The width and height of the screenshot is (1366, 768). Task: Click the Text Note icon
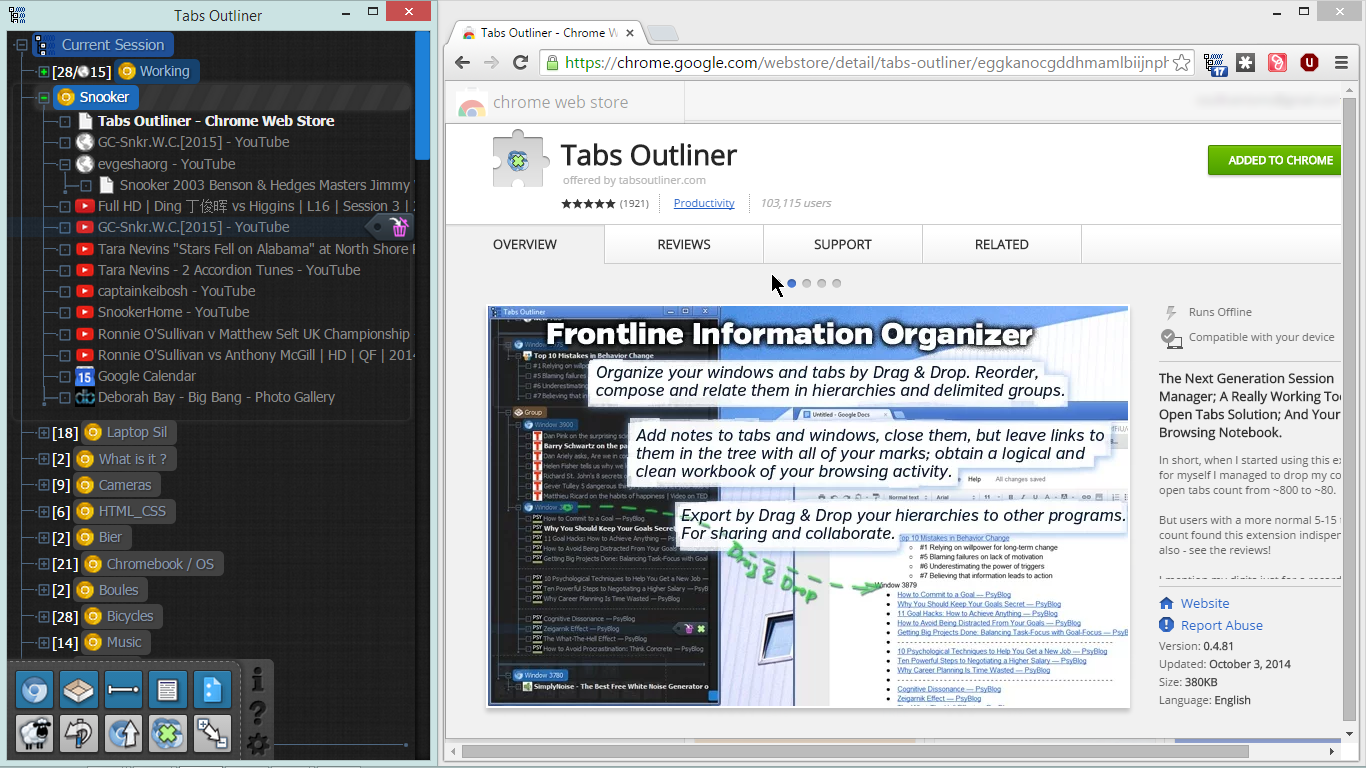tap(168, 690)
